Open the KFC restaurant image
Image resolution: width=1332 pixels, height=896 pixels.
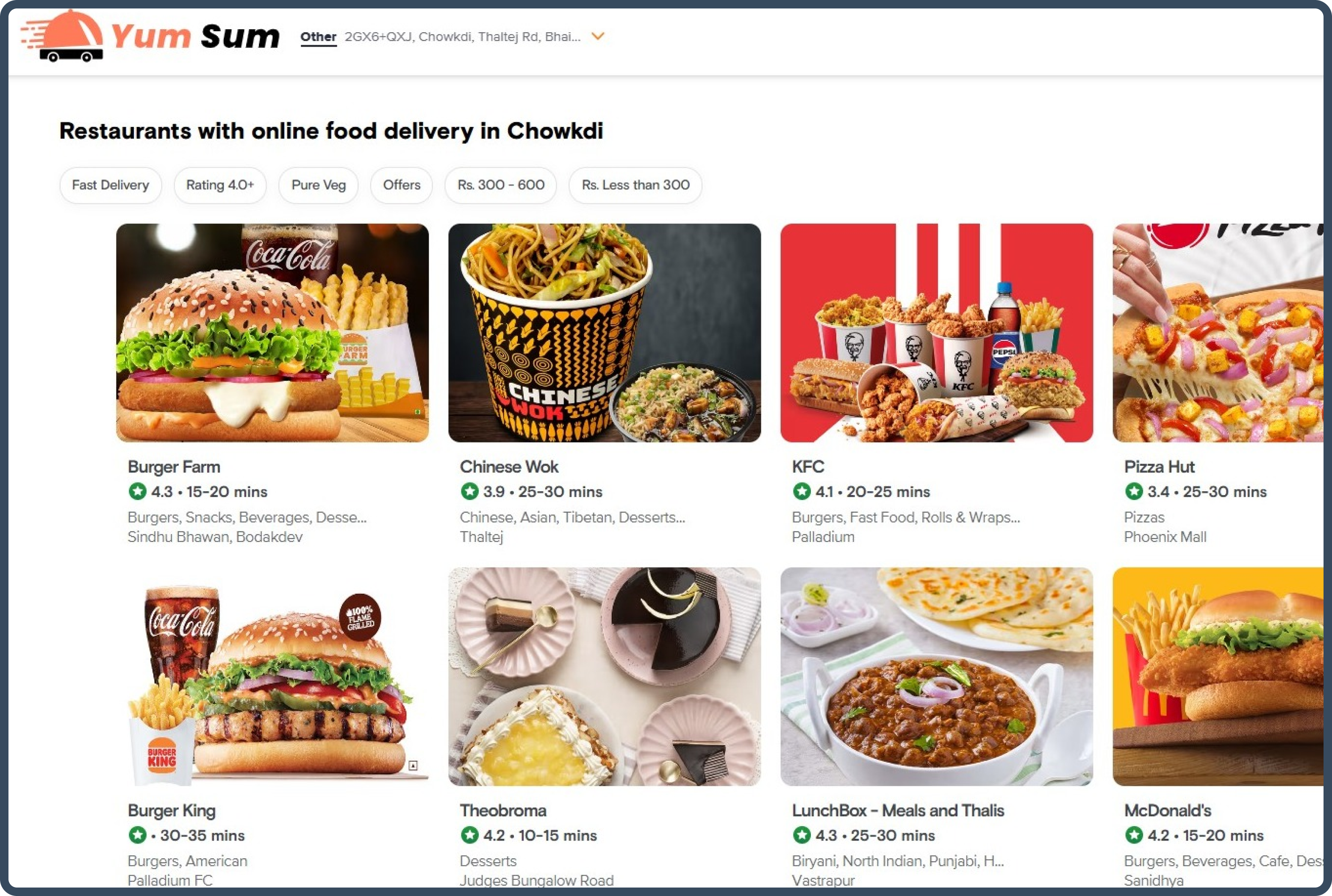pyautogui.click(x=936, y=332)
